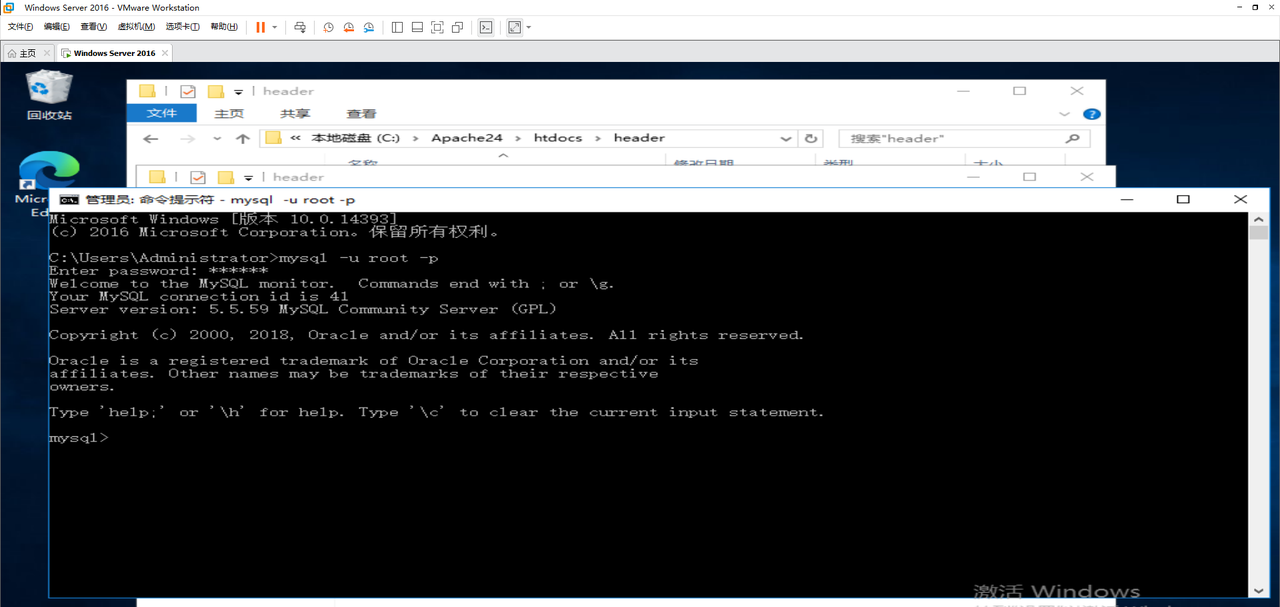The image size is (1280, 607).
Task: Close the 主页 tab
Action: click(x=46, y=53)
